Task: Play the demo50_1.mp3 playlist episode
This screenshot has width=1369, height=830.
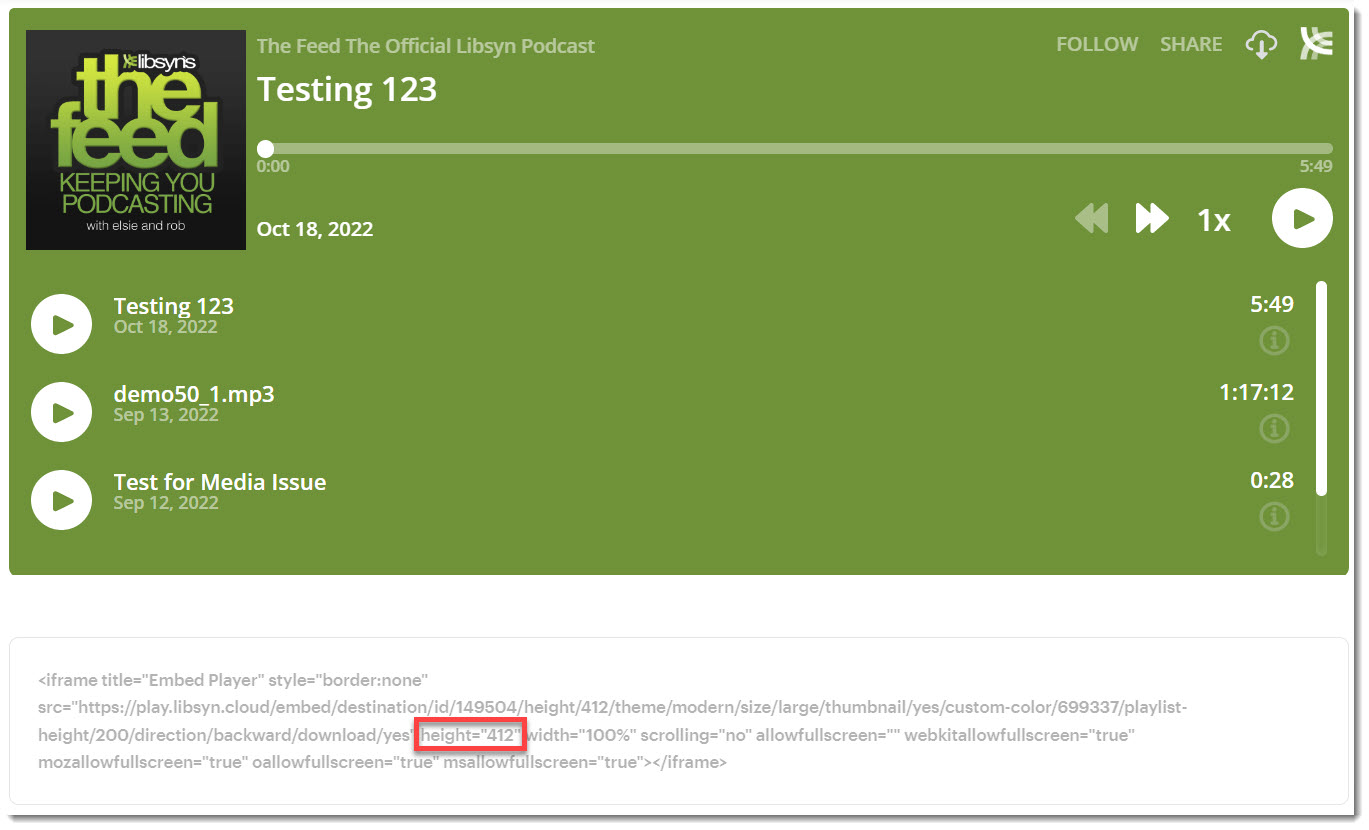Action: coord(62,412)
